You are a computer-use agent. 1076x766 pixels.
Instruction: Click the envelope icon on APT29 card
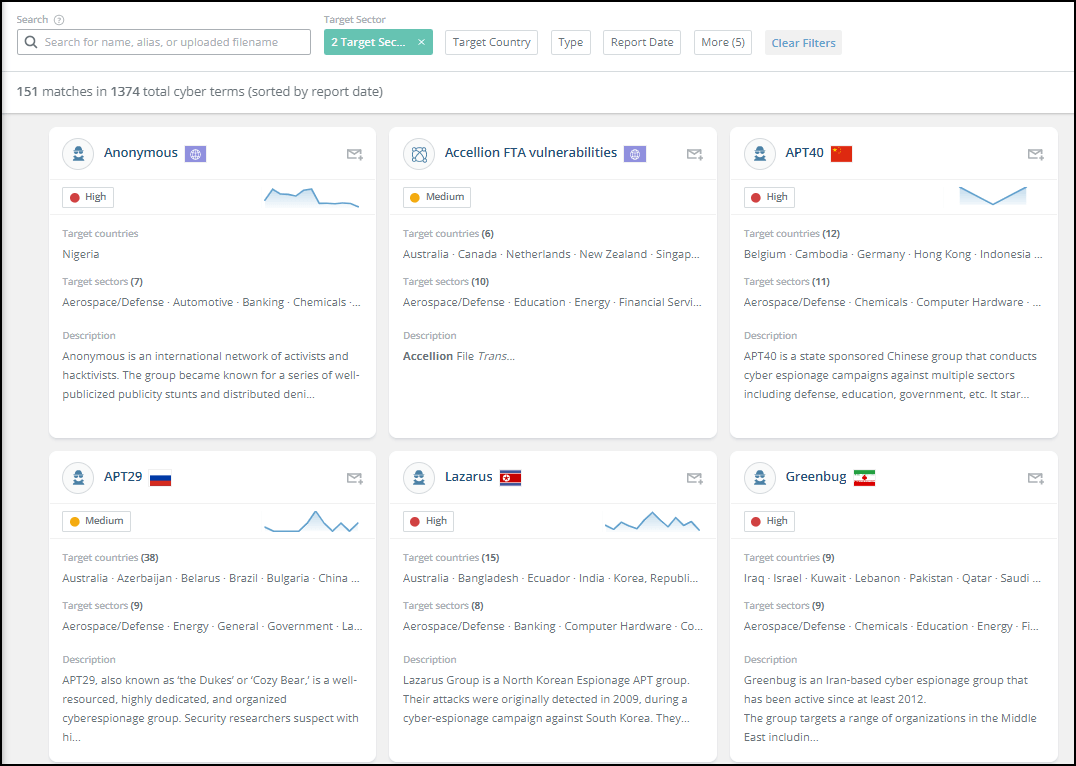pos(355,478)
